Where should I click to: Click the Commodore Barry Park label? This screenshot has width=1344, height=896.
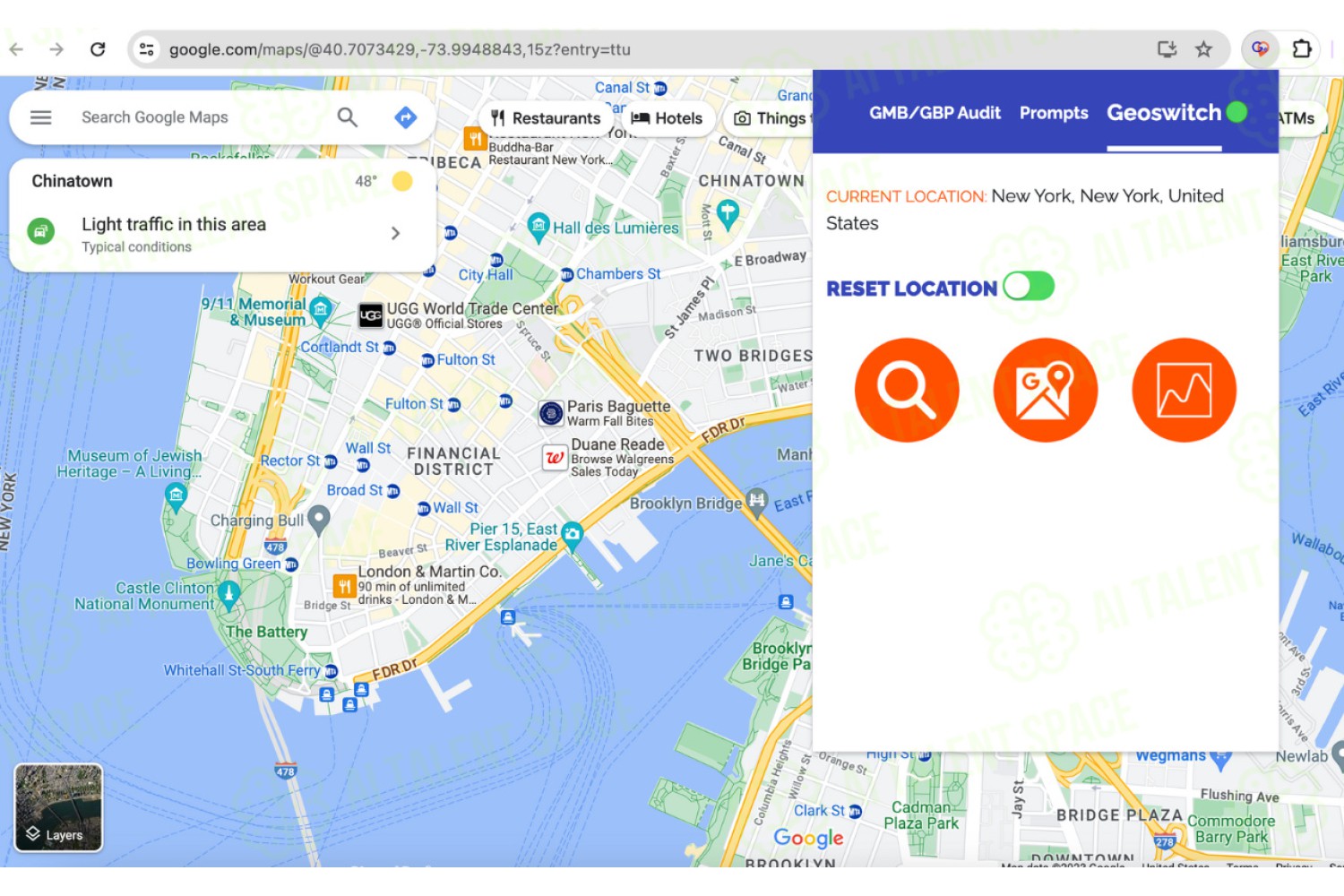tap(1232, 829)
